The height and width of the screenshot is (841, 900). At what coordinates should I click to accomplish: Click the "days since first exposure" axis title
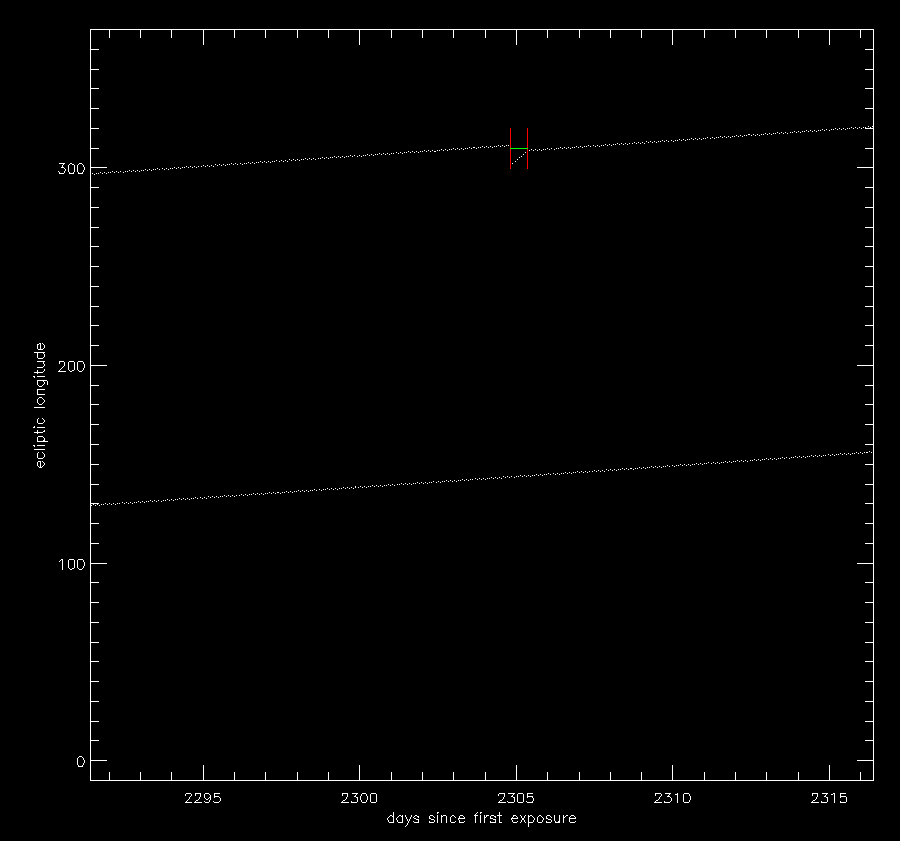482,818
